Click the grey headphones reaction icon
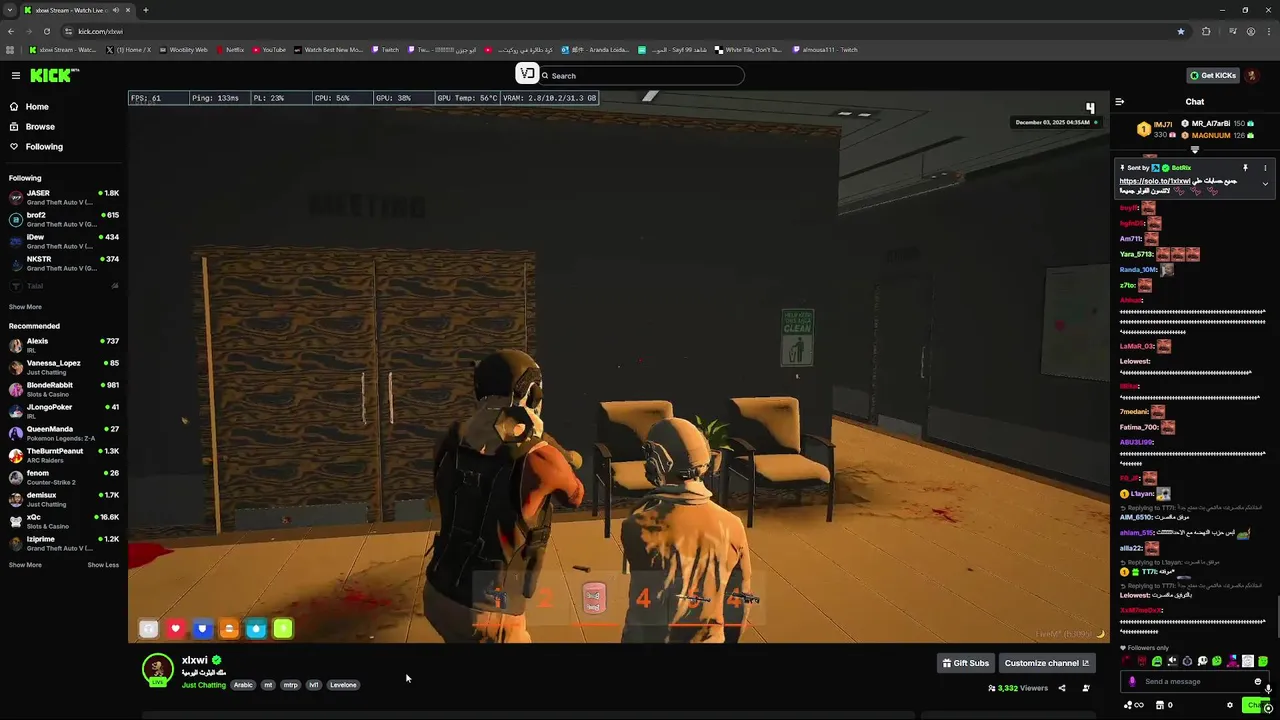This screenshot has height=720, width=1280. tap(148, 628)
